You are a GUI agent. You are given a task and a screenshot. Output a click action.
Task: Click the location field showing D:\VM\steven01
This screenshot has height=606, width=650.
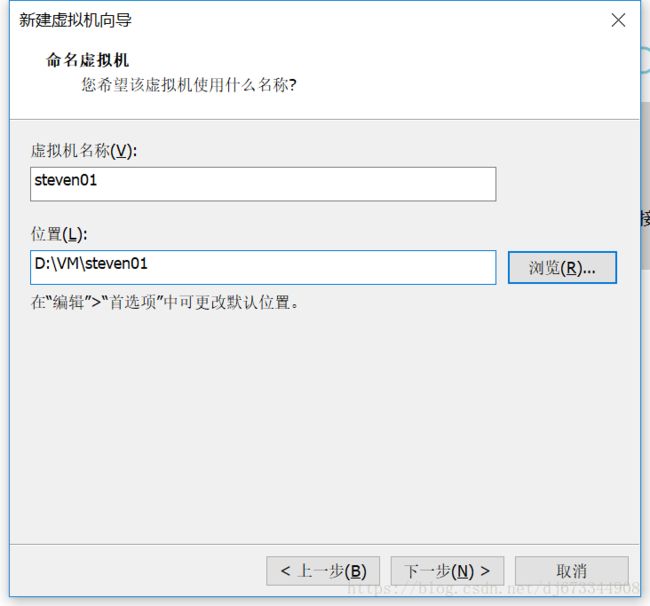pyautogui.click(x=263, y=267)
